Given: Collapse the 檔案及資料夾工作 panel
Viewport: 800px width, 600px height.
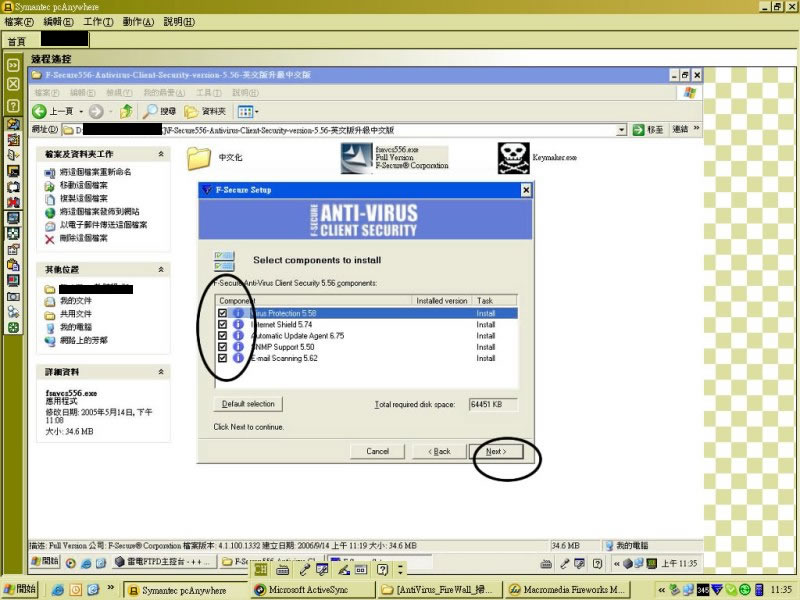Looking at the screenshot, I should (161, 154).
